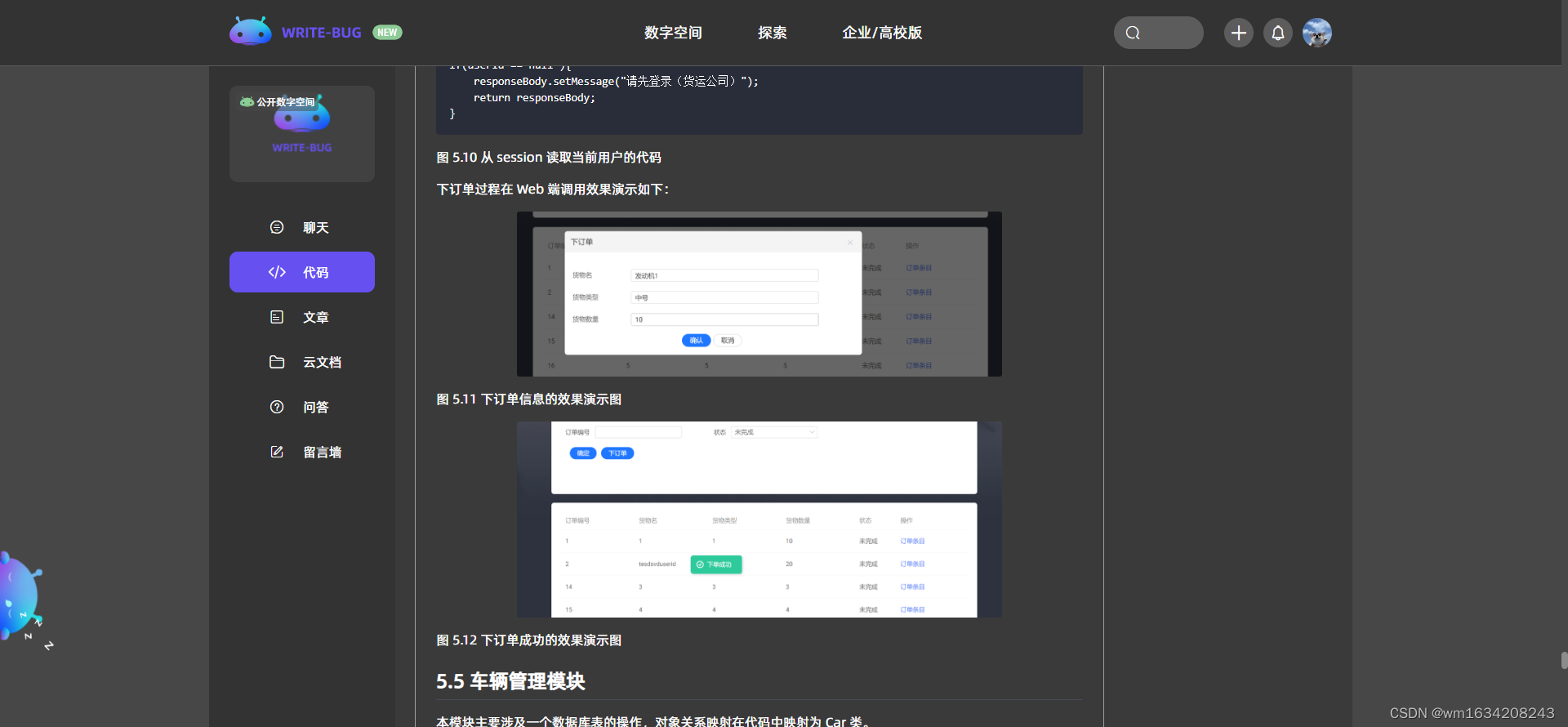The width and height of the screenshot is (1568, 727).
Task: Click caption 图 5.11 下订单信息的效果演示图
Action: click(x=529, y=399)
